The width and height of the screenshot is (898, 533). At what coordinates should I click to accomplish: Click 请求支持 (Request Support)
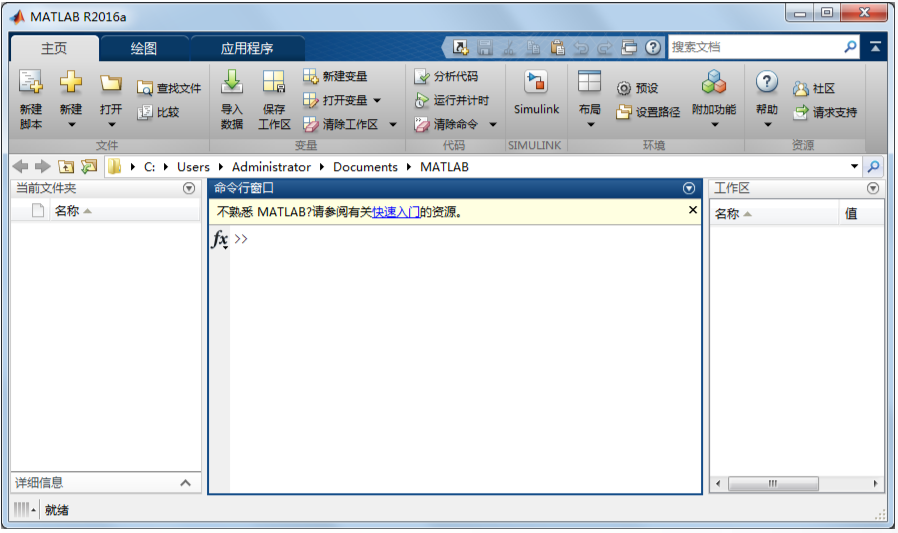click(825, 112)
